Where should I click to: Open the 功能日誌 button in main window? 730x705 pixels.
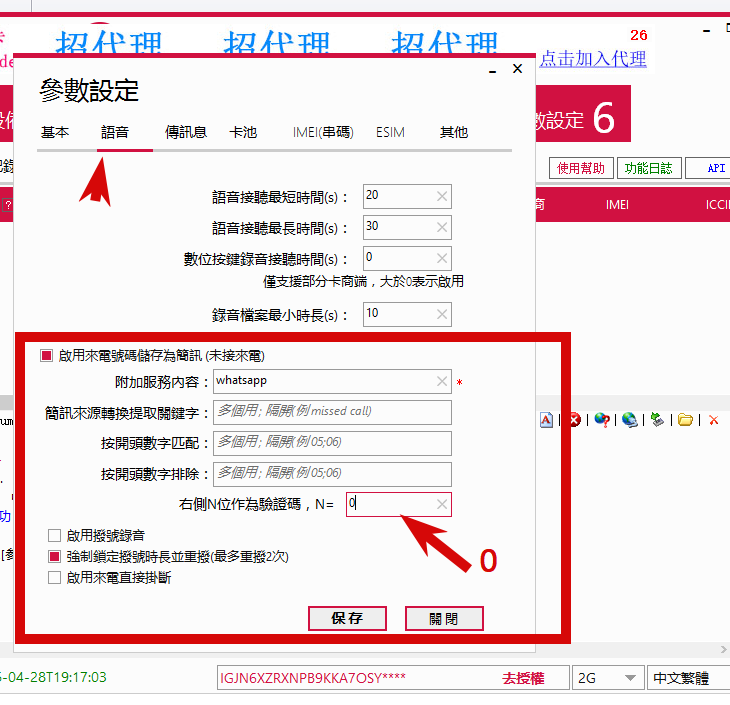649,168
